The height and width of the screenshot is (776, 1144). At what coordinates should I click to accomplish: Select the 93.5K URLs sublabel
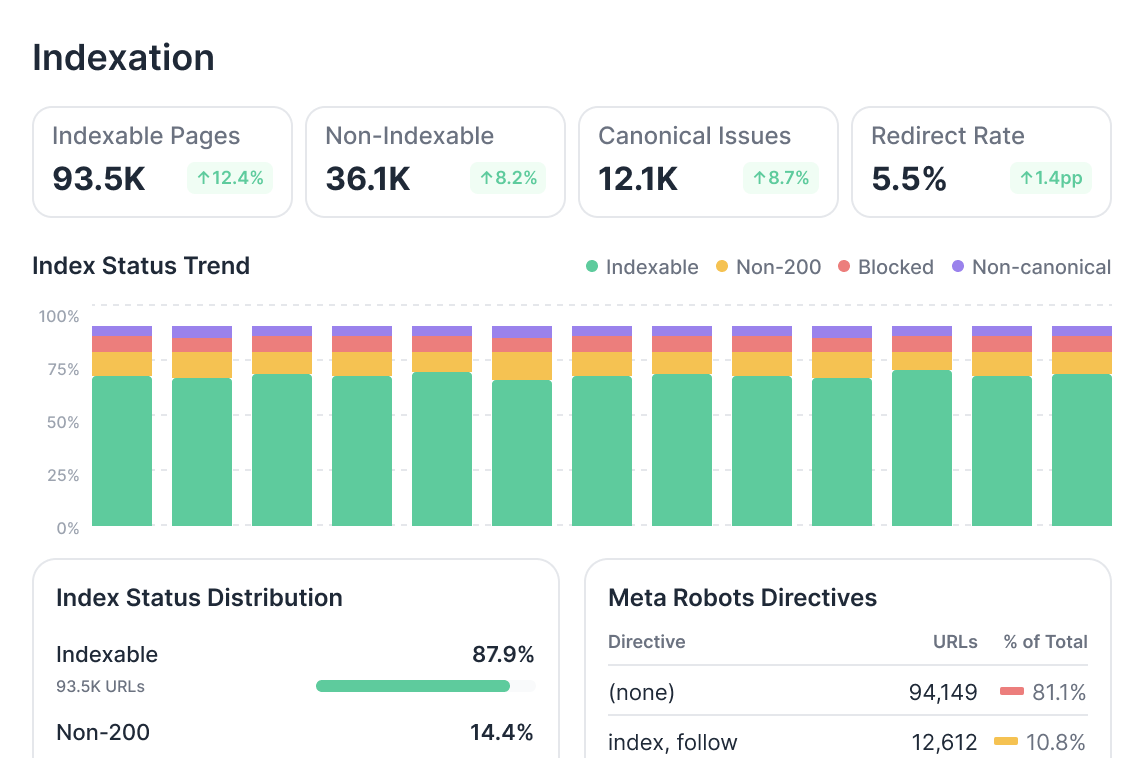coord(100,686)
